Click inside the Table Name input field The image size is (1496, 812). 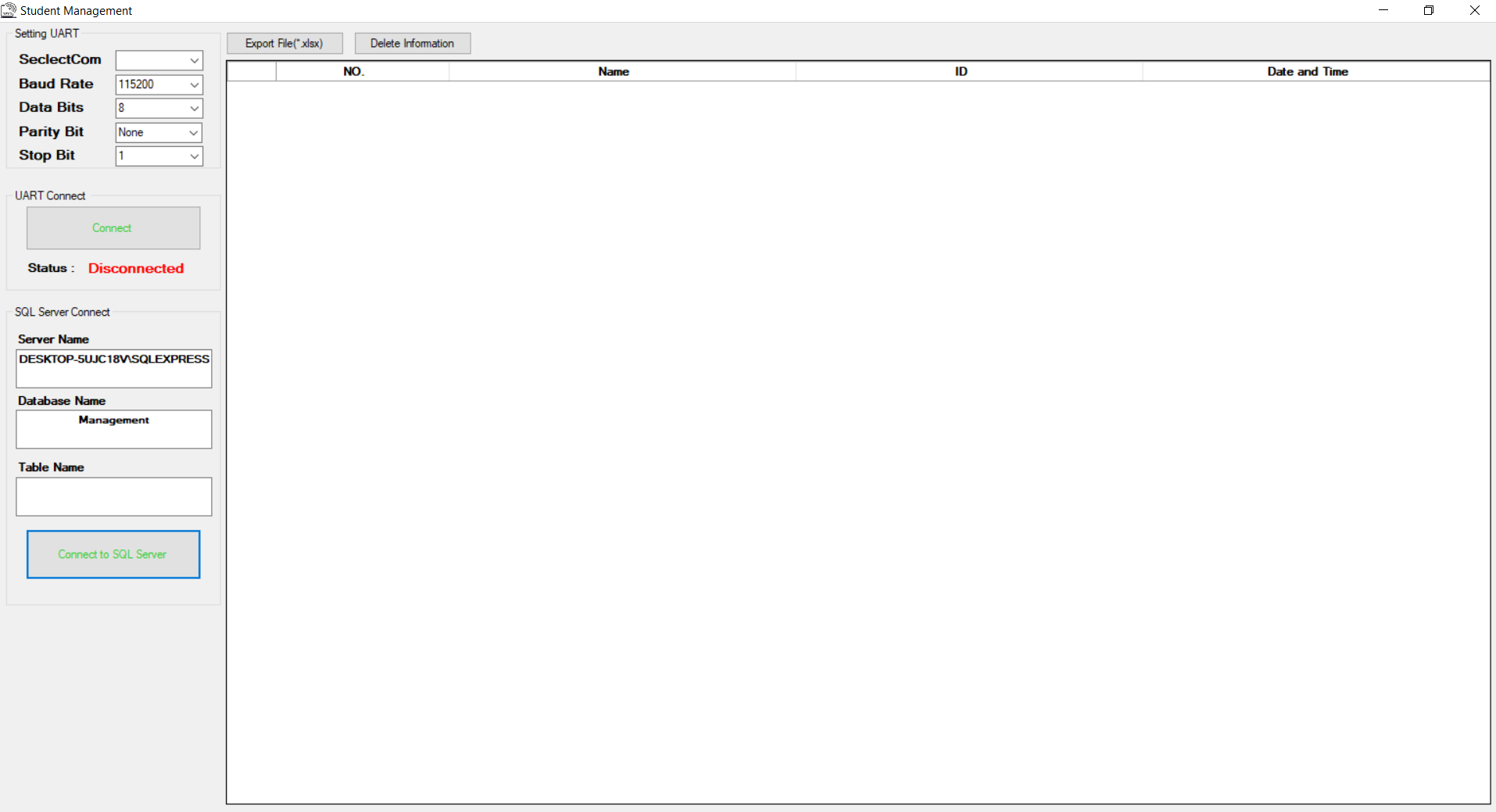(x=113, y=496)
